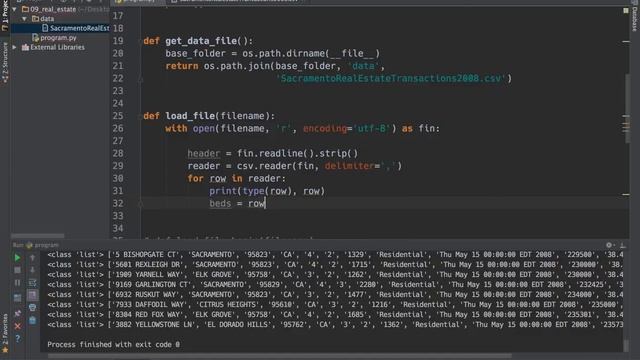Click the 'Run program' panel title
Viewport: 640px width, 360px height.
(x=36, y=245)
